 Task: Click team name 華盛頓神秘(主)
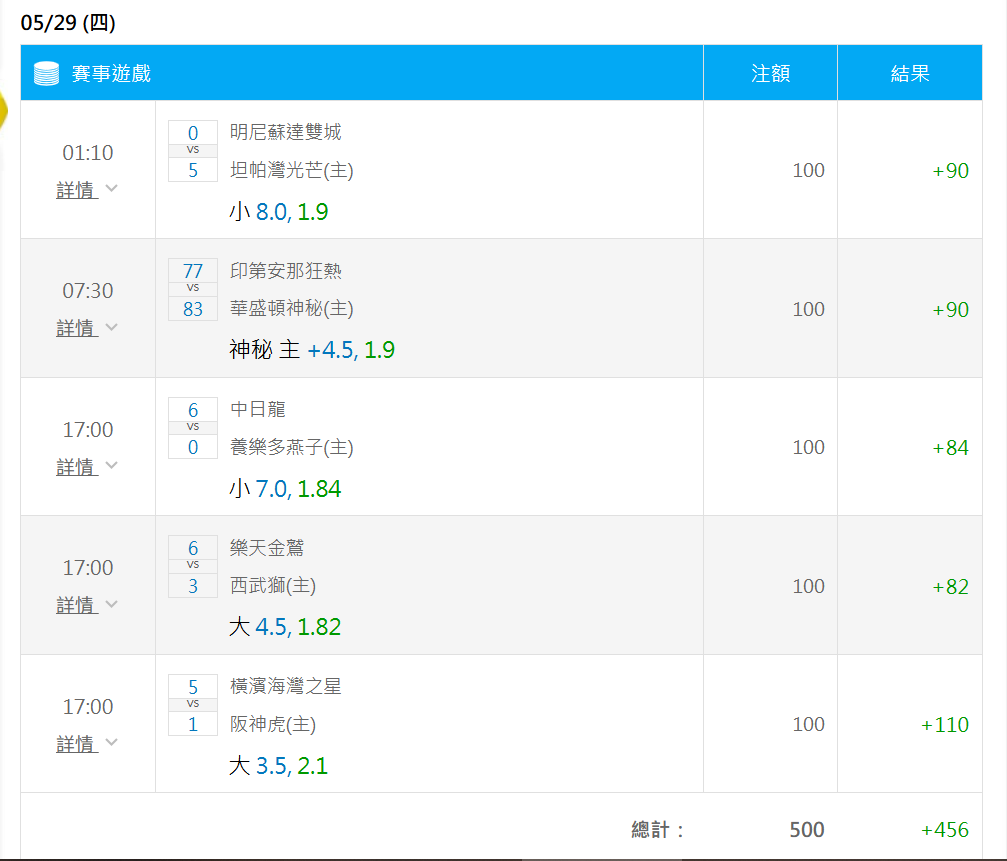(292, 308)
